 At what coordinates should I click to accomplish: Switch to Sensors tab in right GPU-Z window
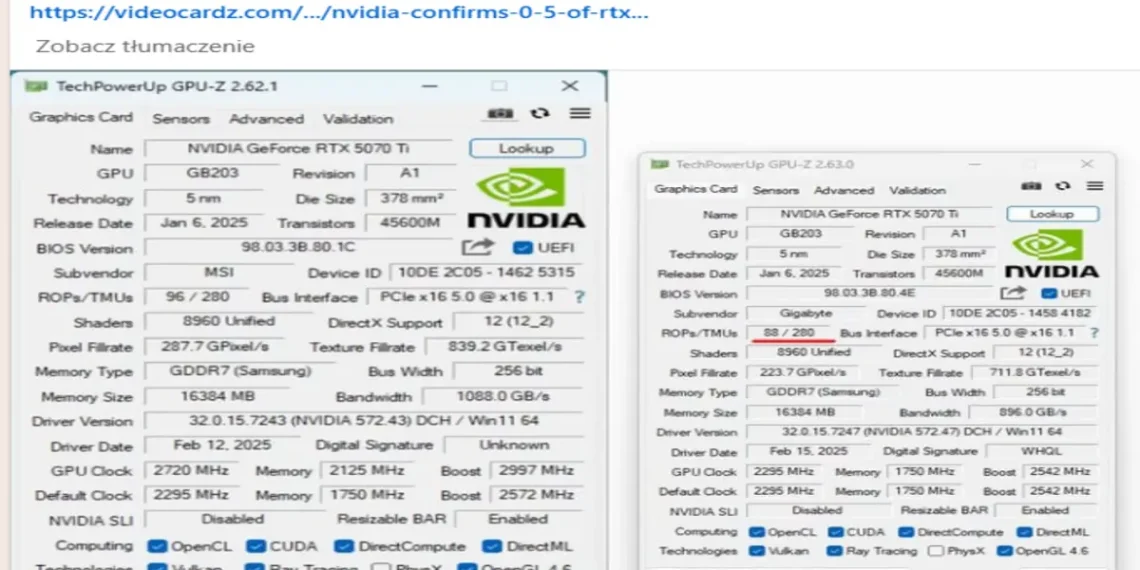click(x=776, y=190)
